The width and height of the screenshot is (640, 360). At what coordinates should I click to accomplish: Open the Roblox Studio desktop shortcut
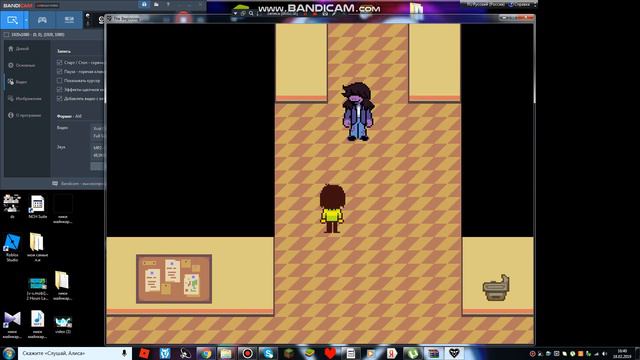click(12, 247)
